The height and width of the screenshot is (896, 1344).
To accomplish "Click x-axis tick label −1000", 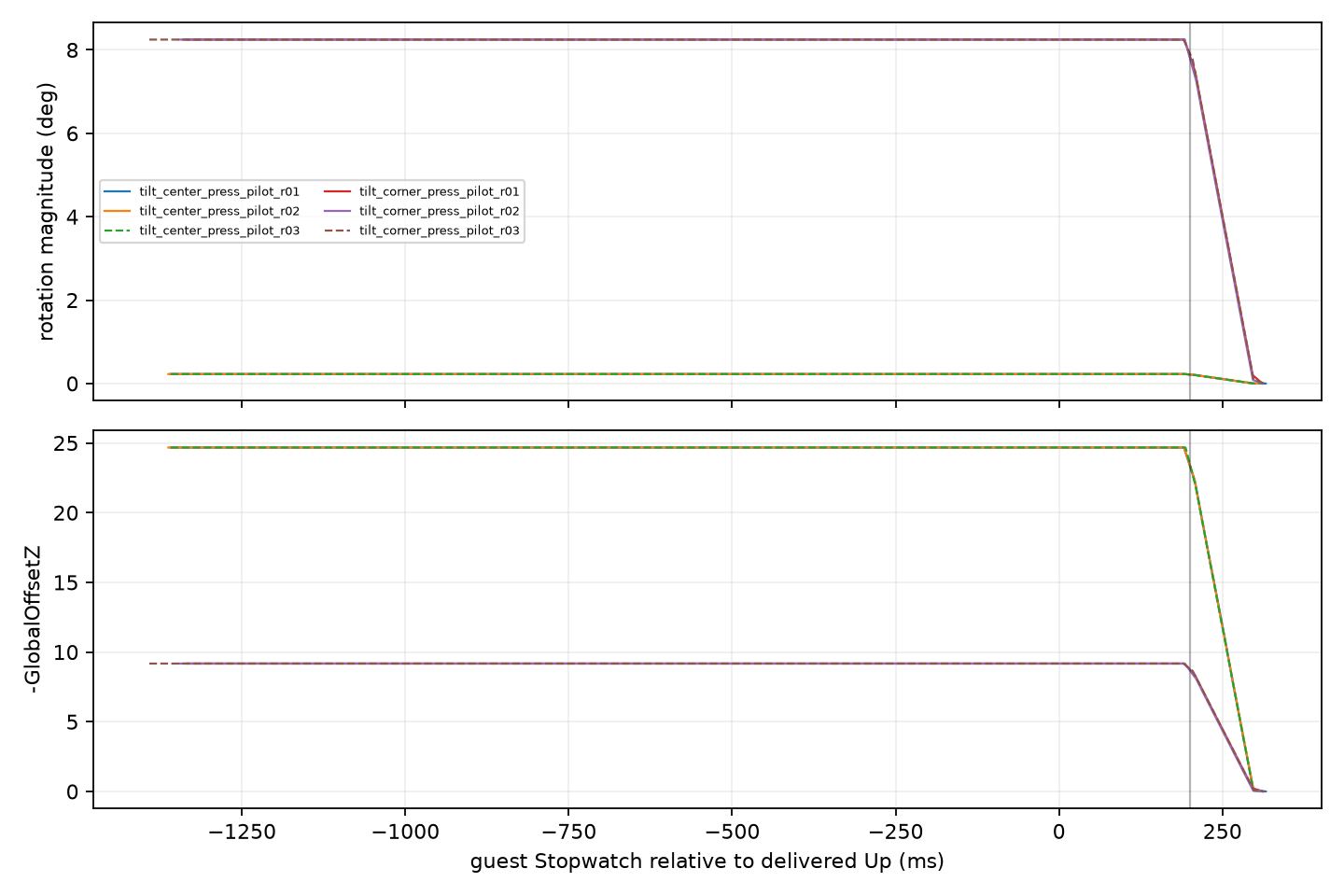I will click(405, 833).
